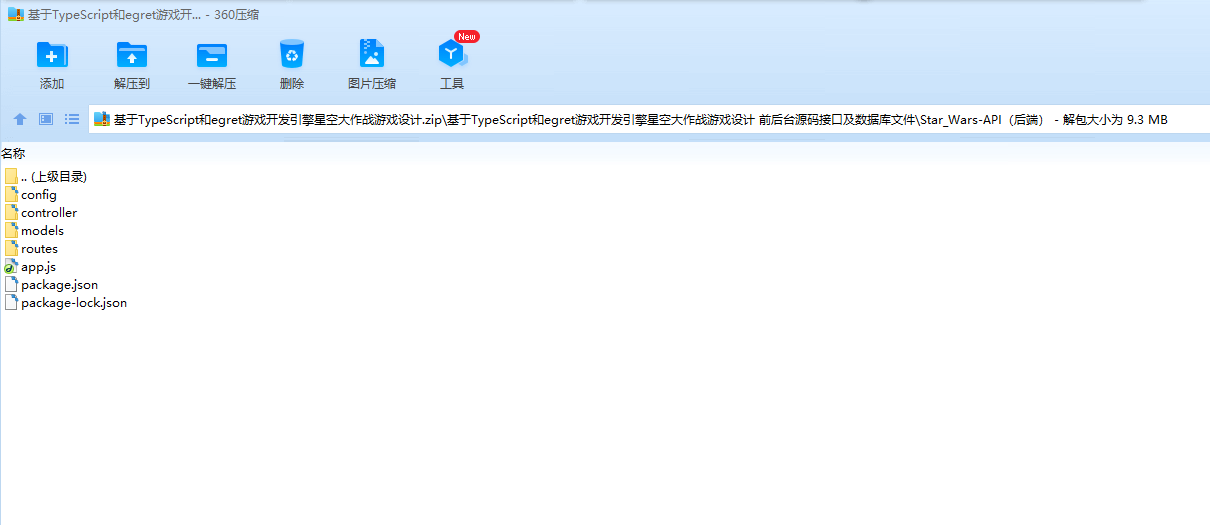Click the config folder icon
Screen dimensions: 1210x525
click(11, 194)
